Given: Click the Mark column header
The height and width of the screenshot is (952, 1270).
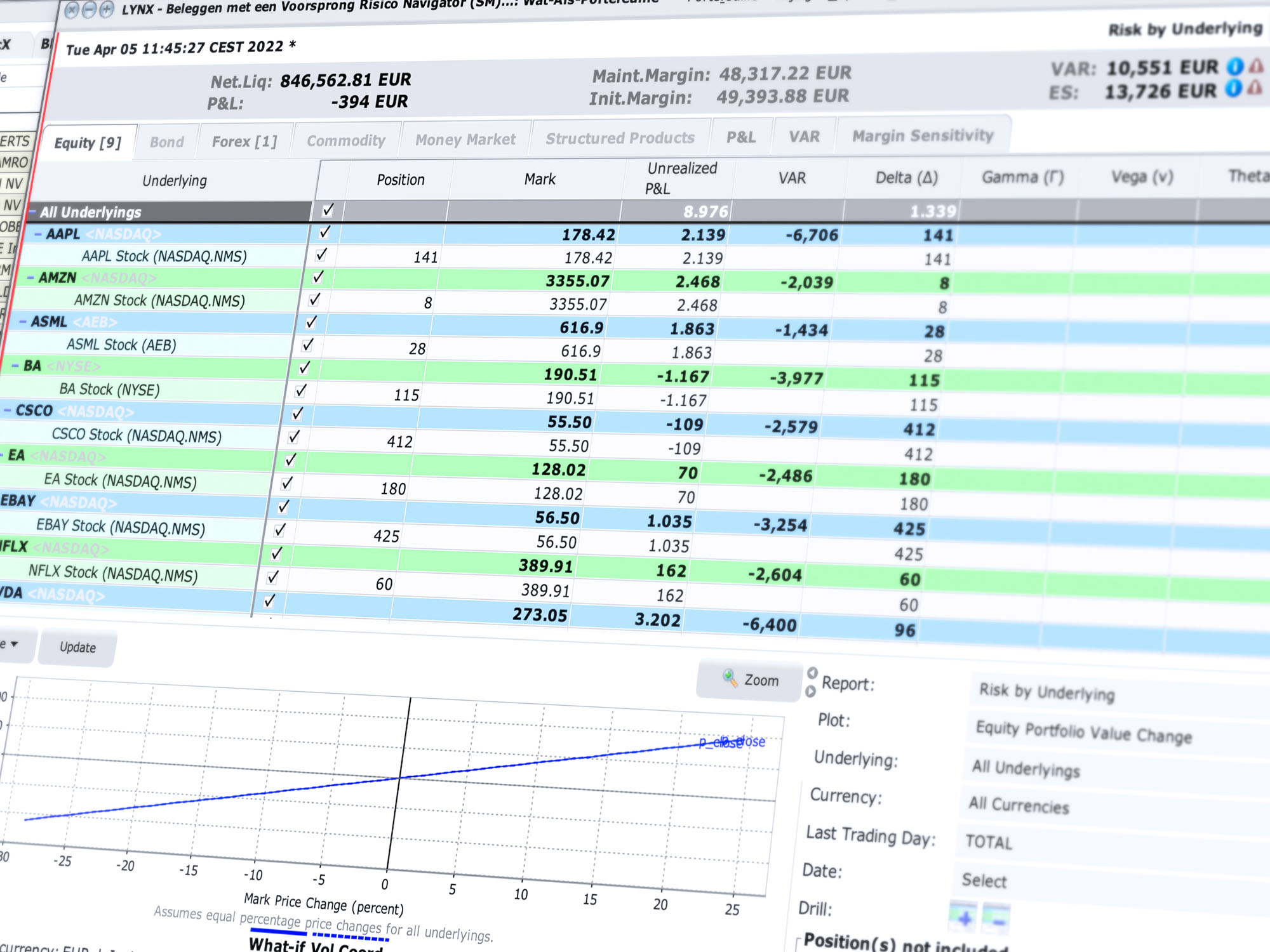Looking at the screenshot, I should (540, 179).
